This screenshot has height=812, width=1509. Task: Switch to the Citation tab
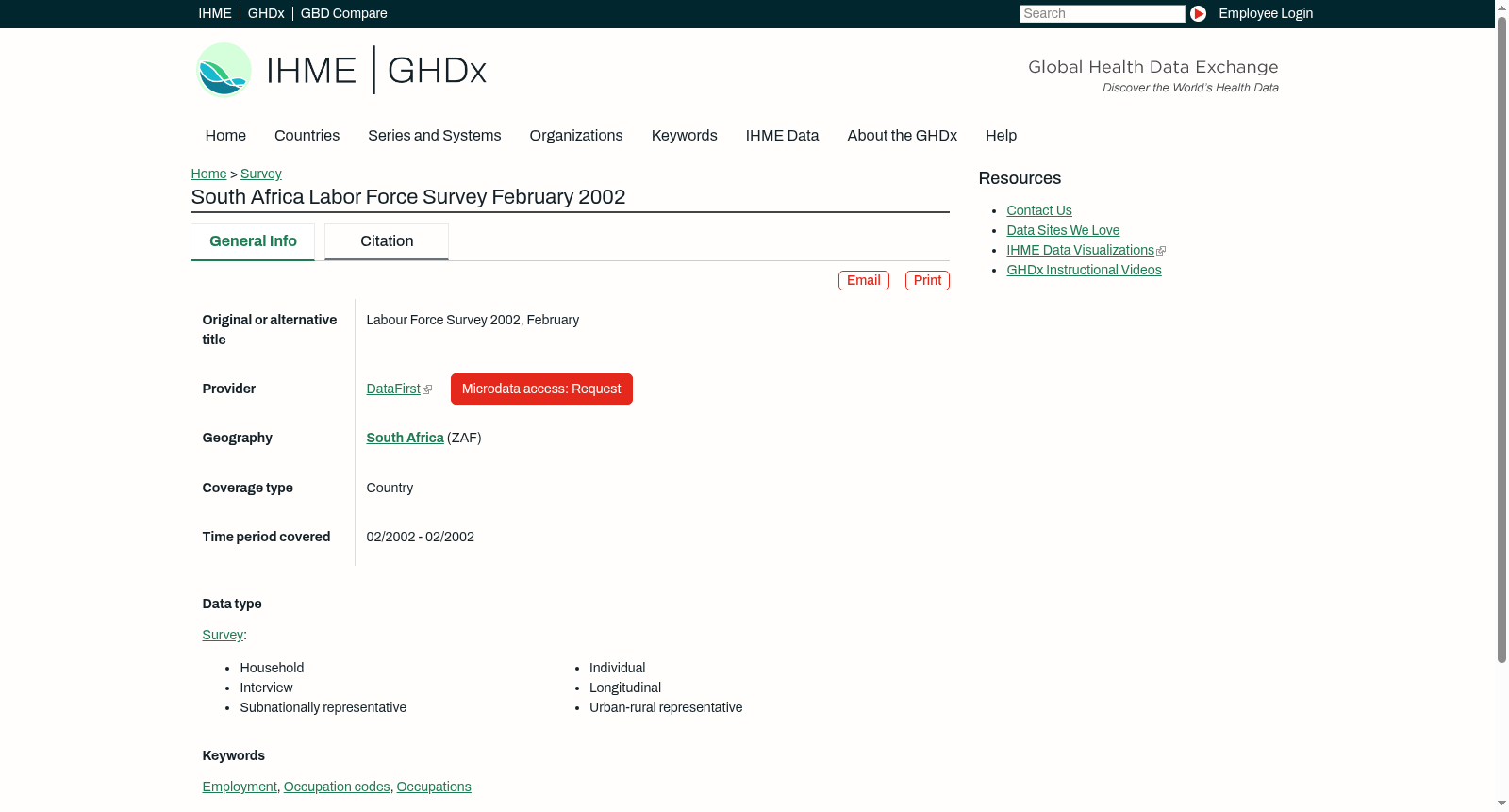[387, 241]
